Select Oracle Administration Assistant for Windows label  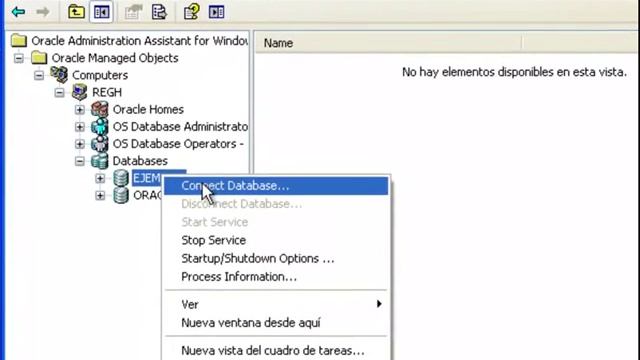pyautogui.click(x=140, y=41)
